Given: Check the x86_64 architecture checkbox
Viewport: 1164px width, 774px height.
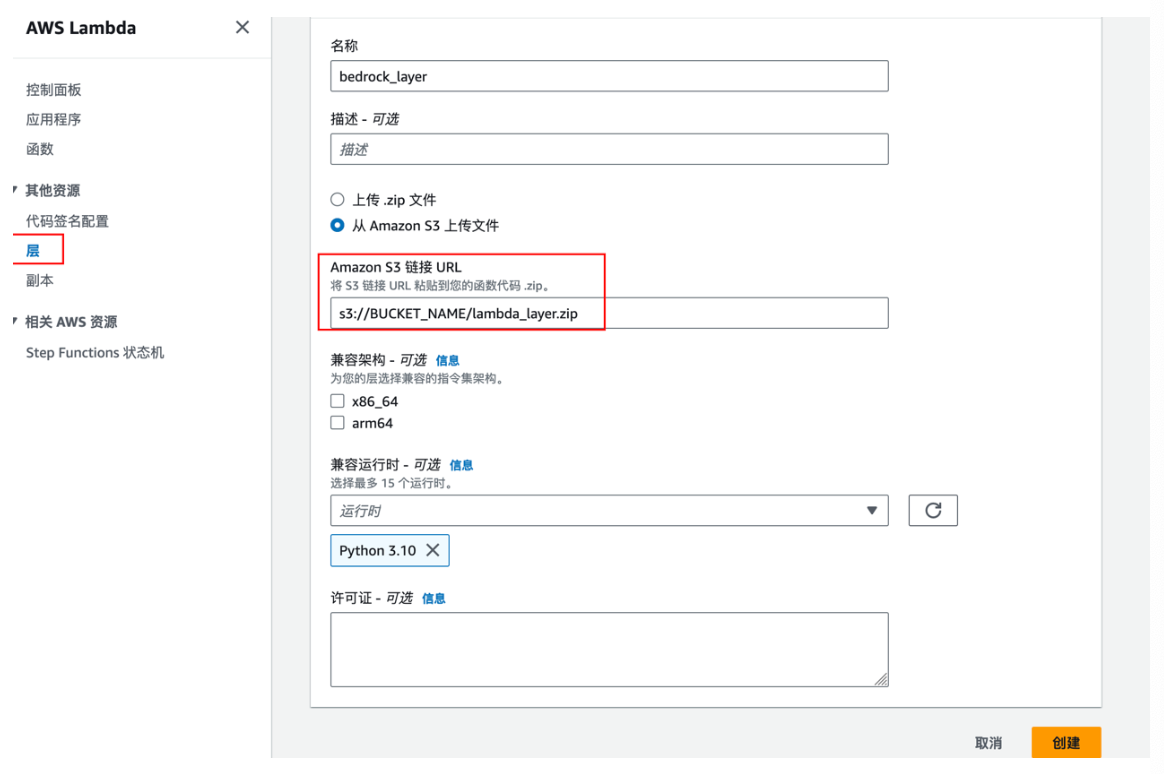Looking at the screenshot, I should 337,401.
